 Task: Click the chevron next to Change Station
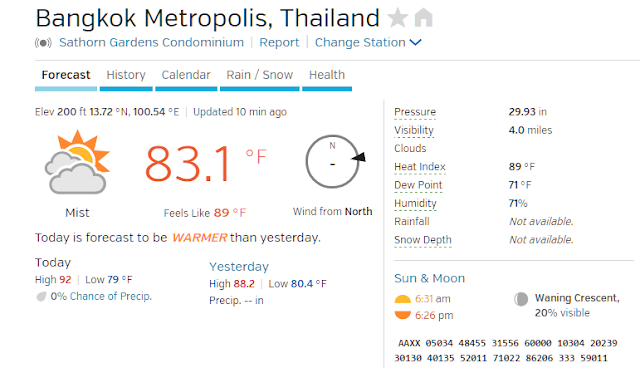point(415,42)
